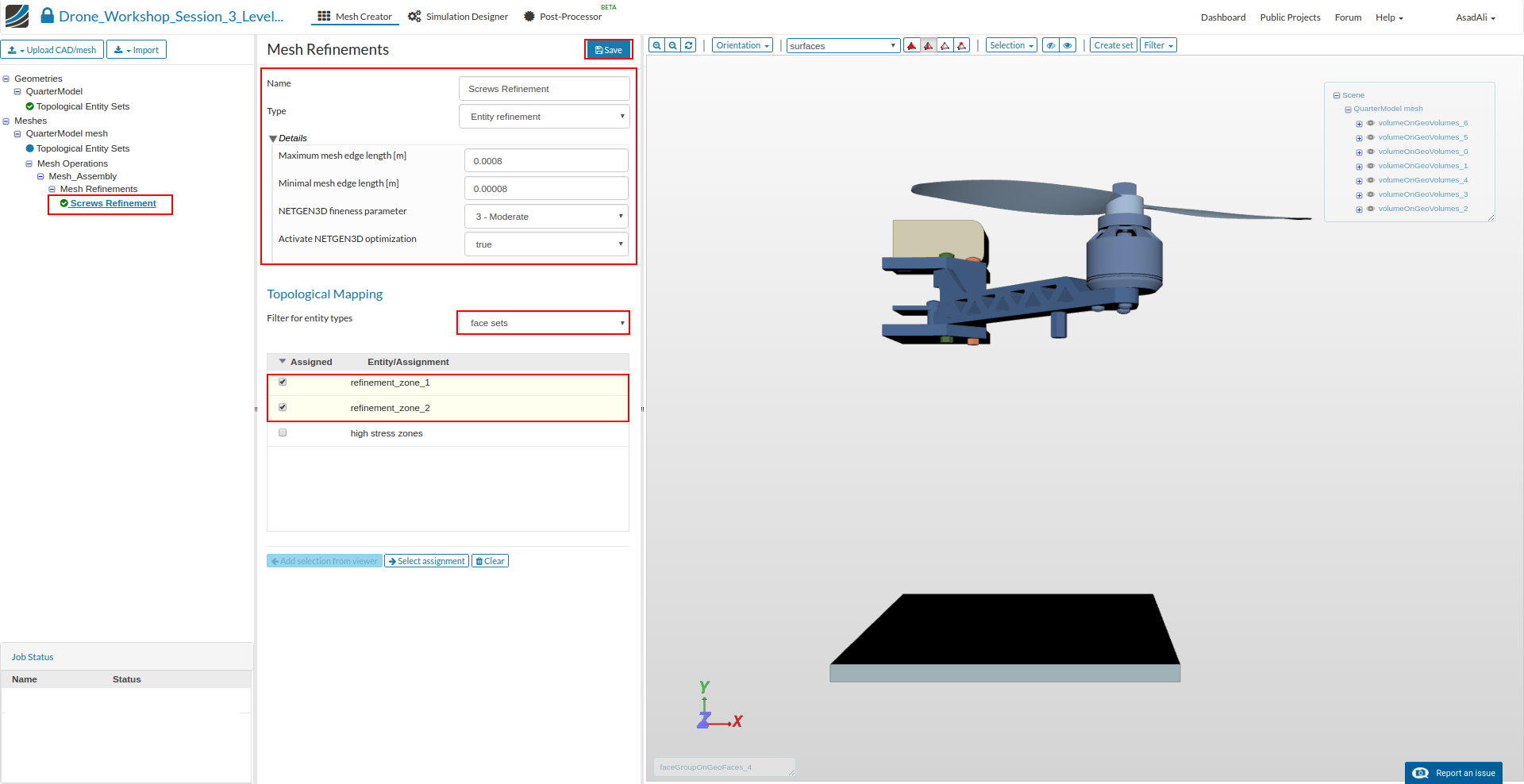1524x784 pixels.
Task: Zoom in the 3D viewer
Action: point(656,45)
